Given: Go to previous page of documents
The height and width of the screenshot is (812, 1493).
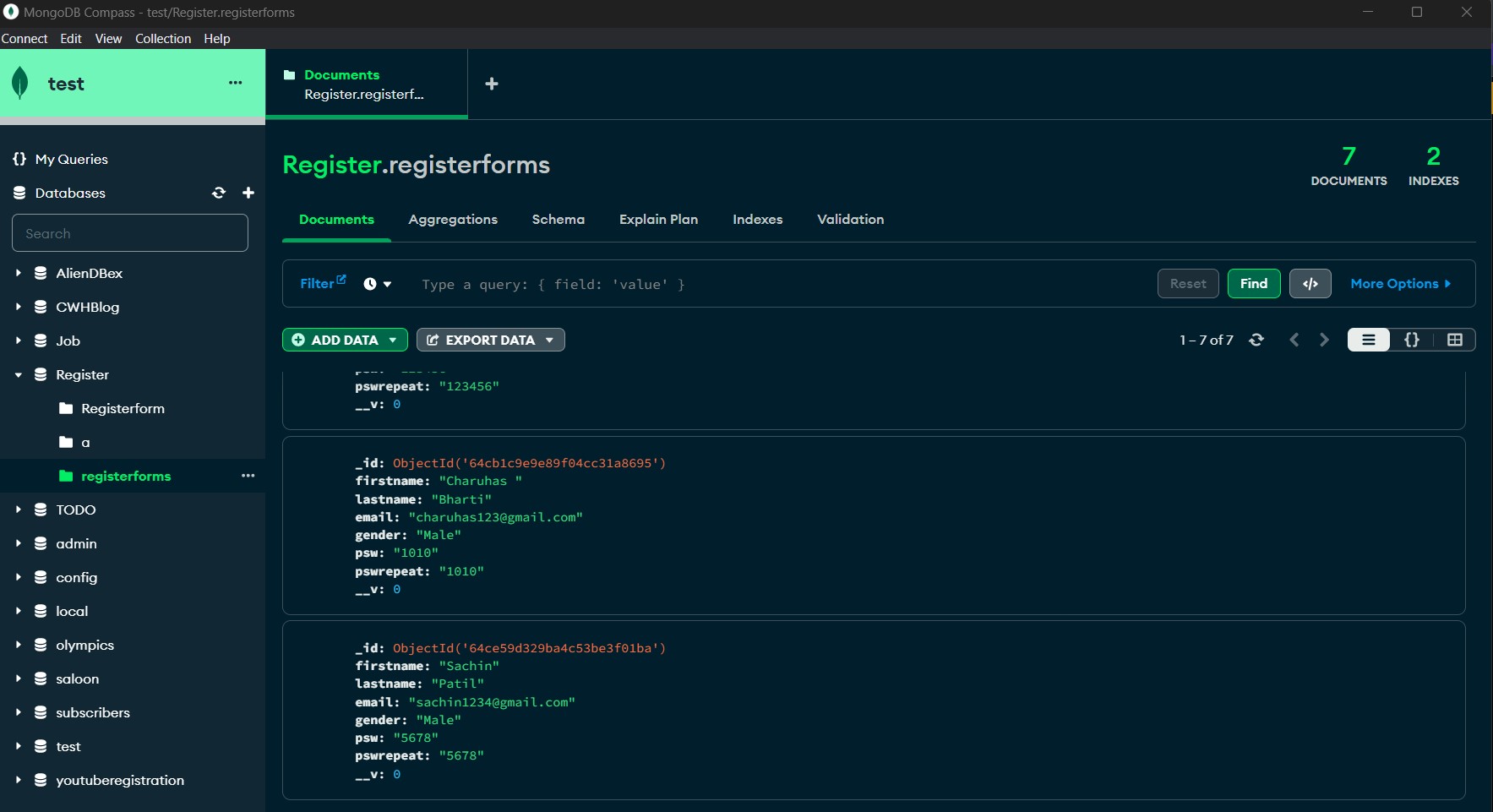Looking at the screenshot, I should [x=1294, y=340].
